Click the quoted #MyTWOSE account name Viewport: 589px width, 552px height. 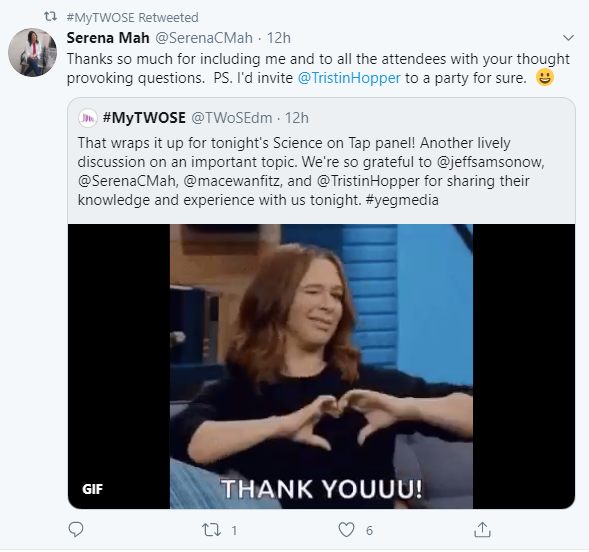(144, 118)
